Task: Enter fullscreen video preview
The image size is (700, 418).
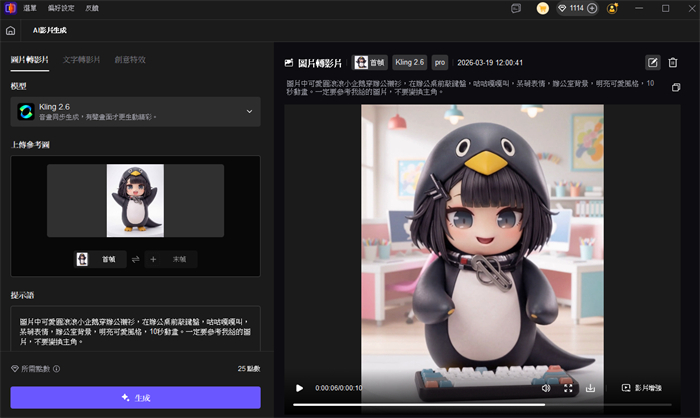Action: click(x=568, y=388)
